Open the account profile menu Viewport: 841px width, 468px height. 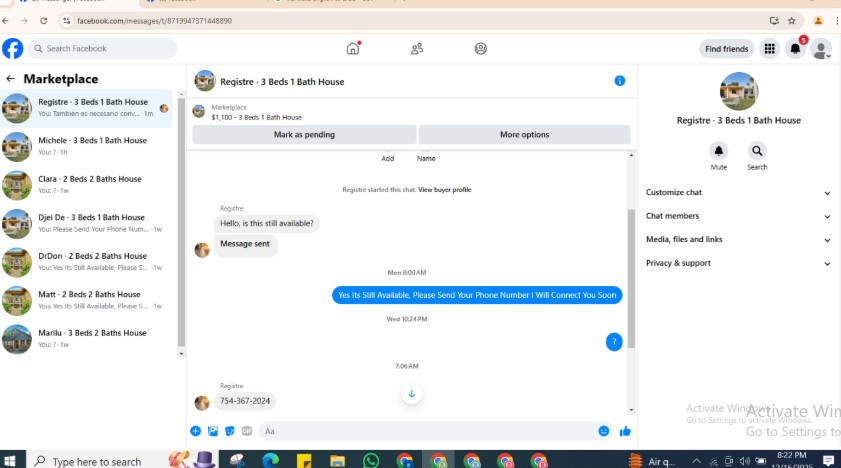coord(821,49)
